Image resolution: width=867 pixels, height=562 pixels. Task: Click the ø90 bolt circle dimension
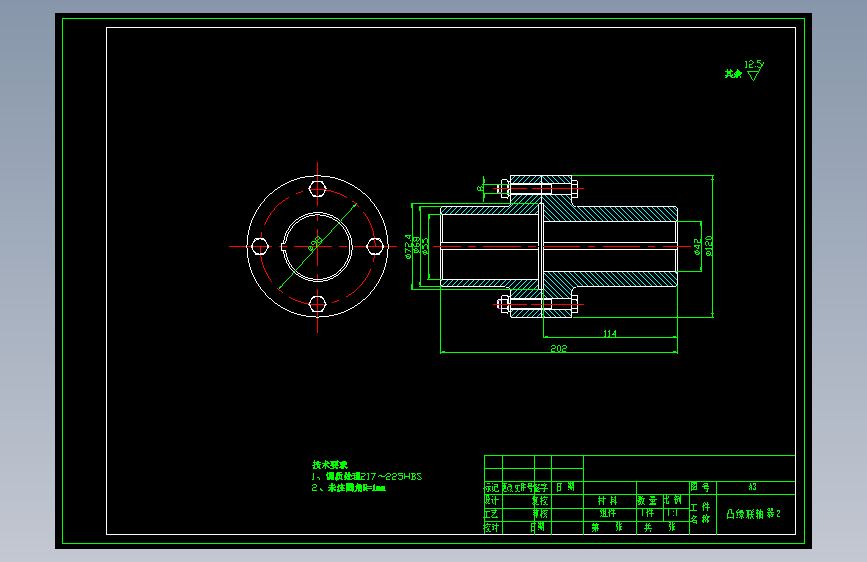(x=315, y=243)
